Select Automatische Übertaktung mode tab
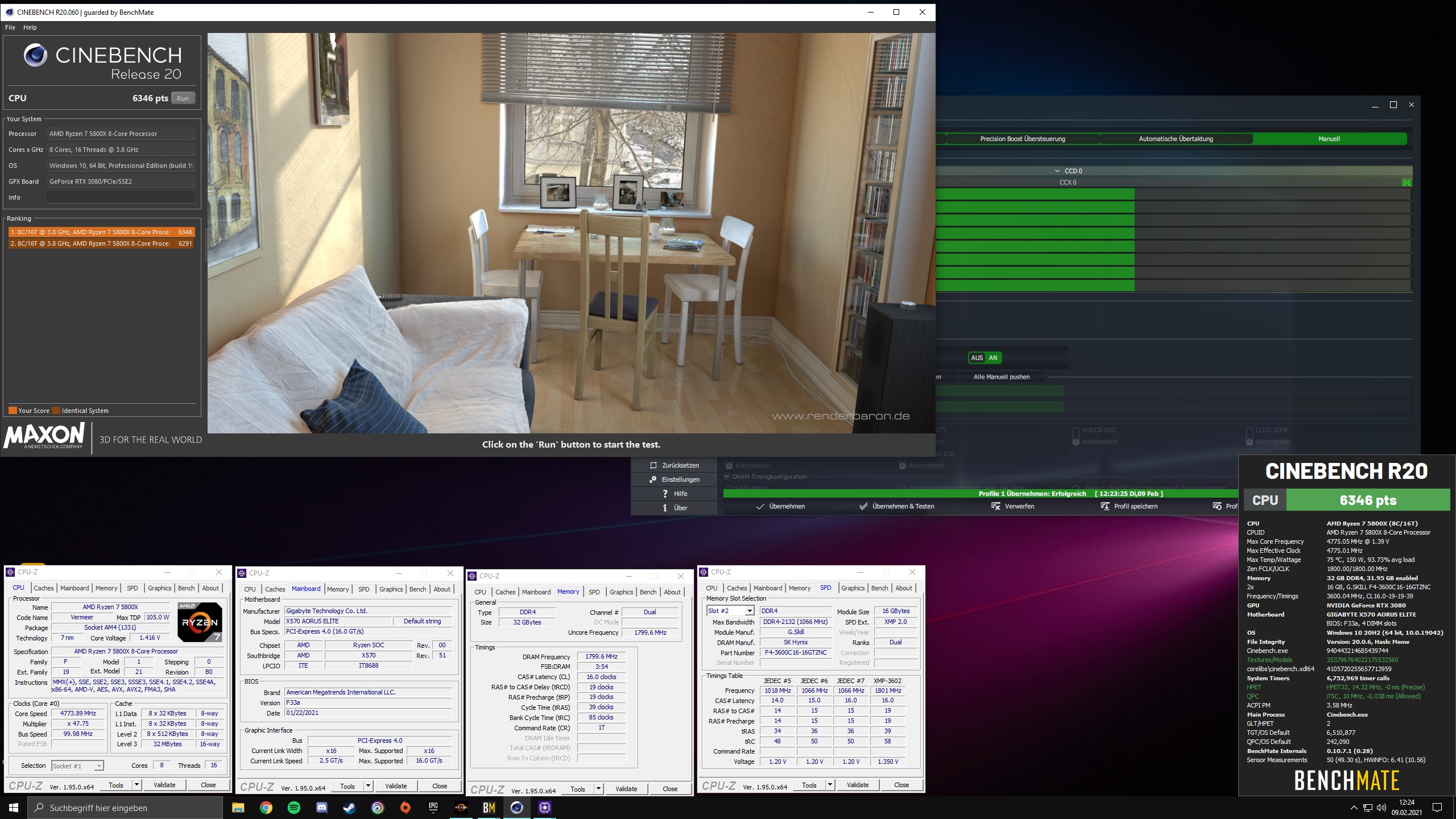Viewport: 1456px width, 819px height. [x=1176, y=139]
